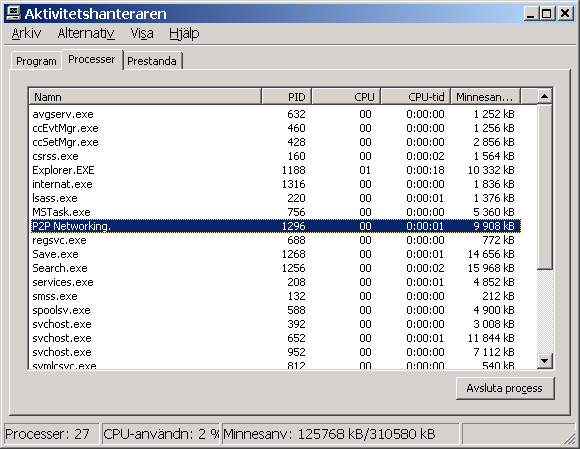Image resolution: width=580 pixels, height=449 pixels.
Task: Select the spoolsv.exe process row
Action: tap(276, 310)
